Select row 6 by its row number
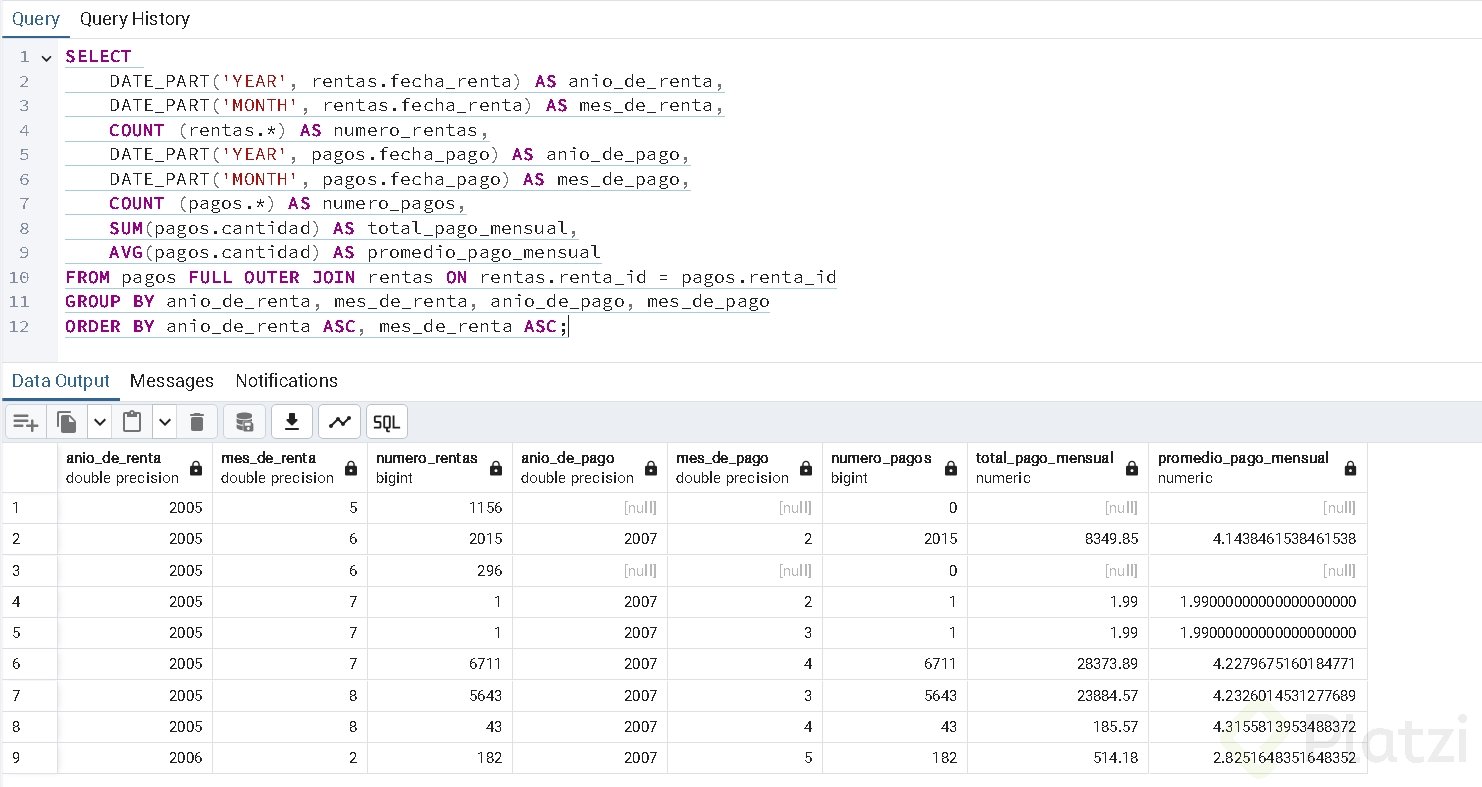 pyautogui.click(x=16, y=664)
